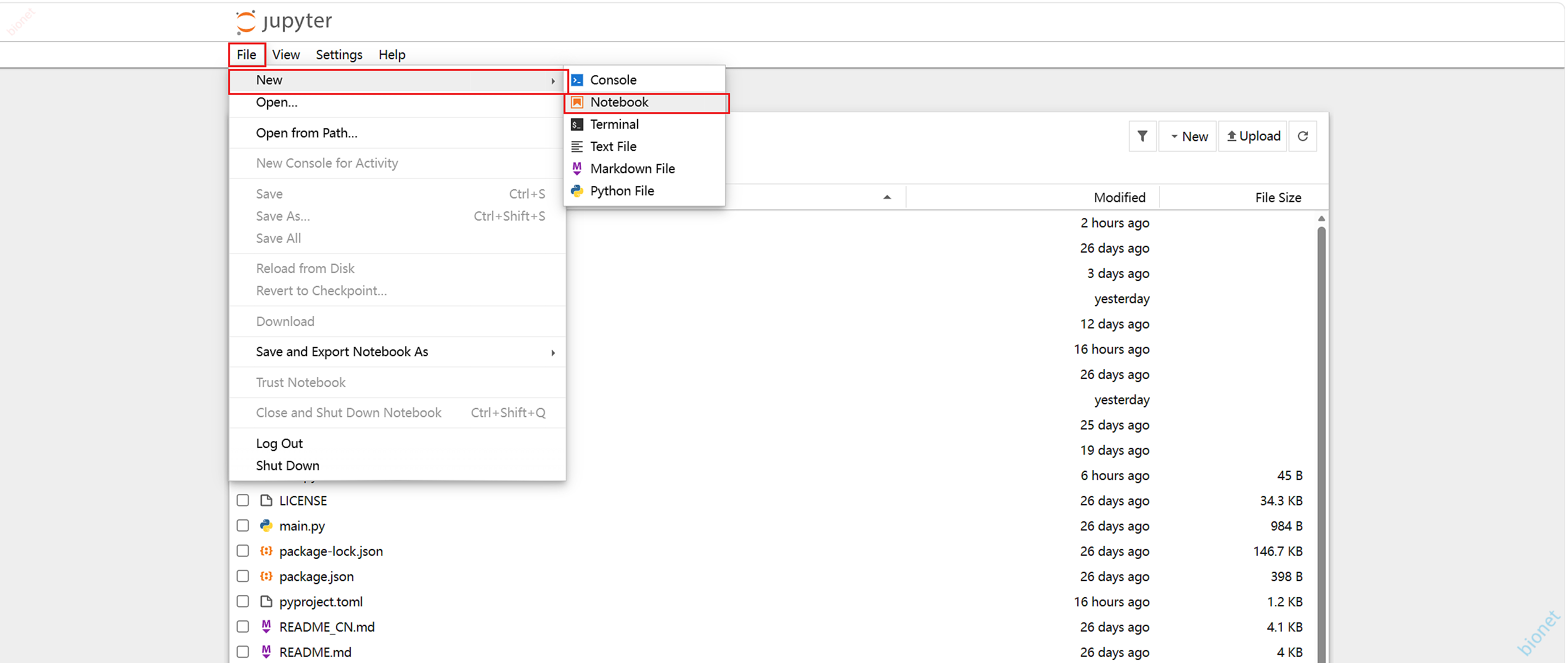Image resolution: width=1568 pixels, height=663 pixels.
Task: Check the box for package-lock.json
Action: click(x=243, y=551)
